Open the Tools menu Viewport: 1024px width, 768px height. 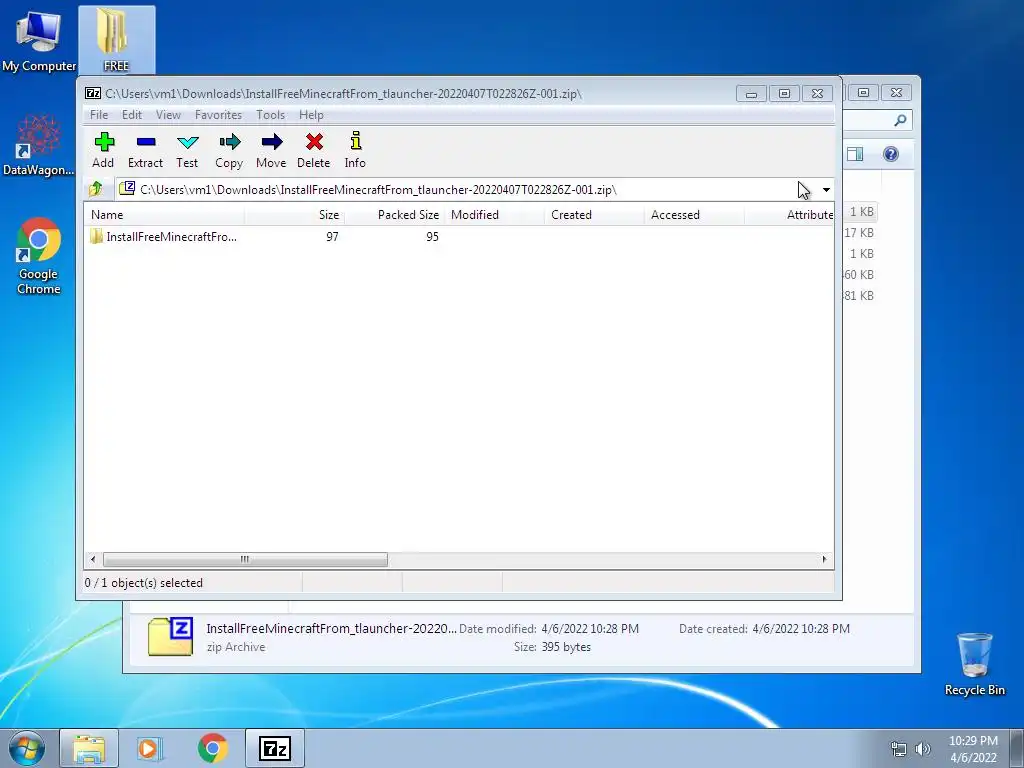(x=270, y=115)
